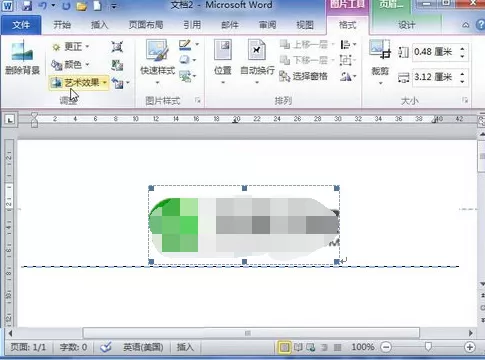Viewport: 485px width, 360px height.
Task: Click the Crop (裁剪) tool
Action: [x=380, y=61]
